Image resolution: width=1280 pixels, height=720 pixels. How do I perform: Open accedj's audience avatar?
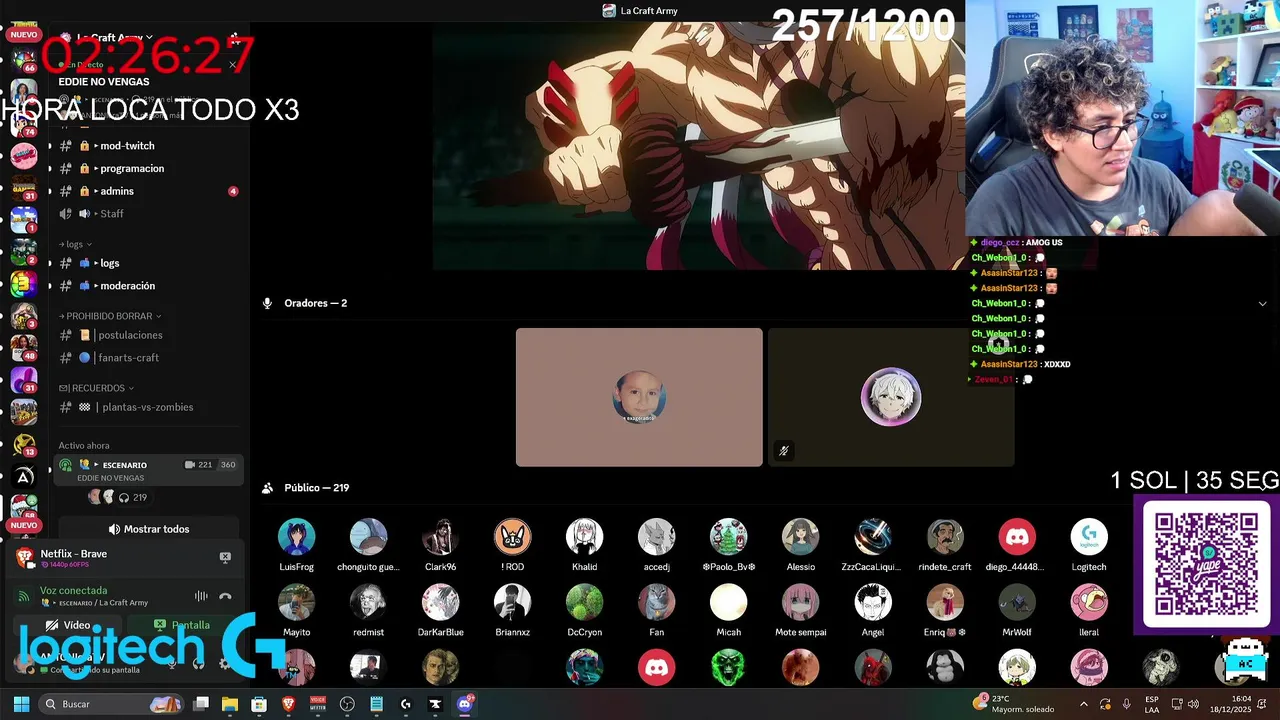click(656, 537)
